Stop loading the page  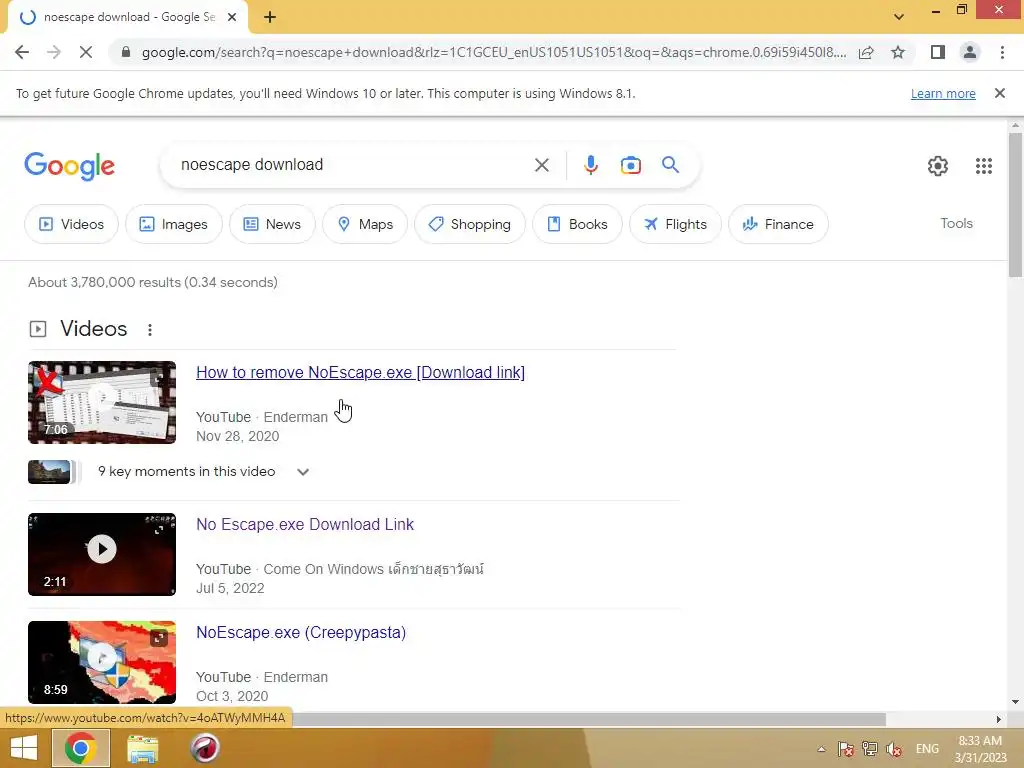(x=86, y=52)
